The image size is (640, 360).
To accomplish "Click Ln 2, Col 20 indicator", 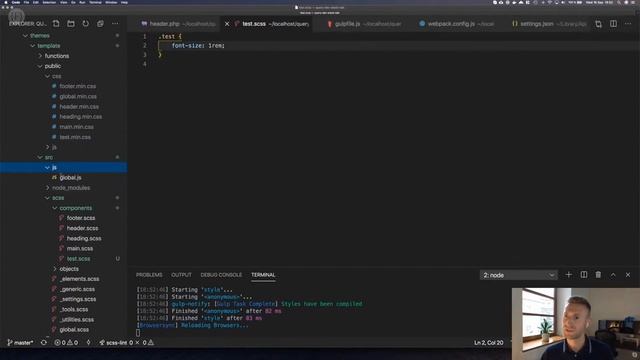I will [x=489, y=343].
